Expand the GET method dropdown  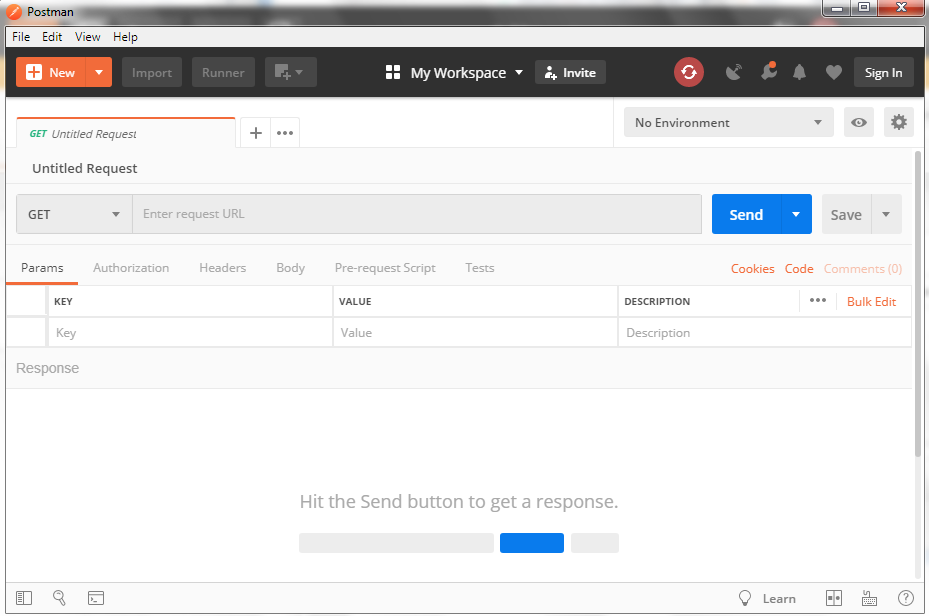pyautogui.click(x=74, y=214)
